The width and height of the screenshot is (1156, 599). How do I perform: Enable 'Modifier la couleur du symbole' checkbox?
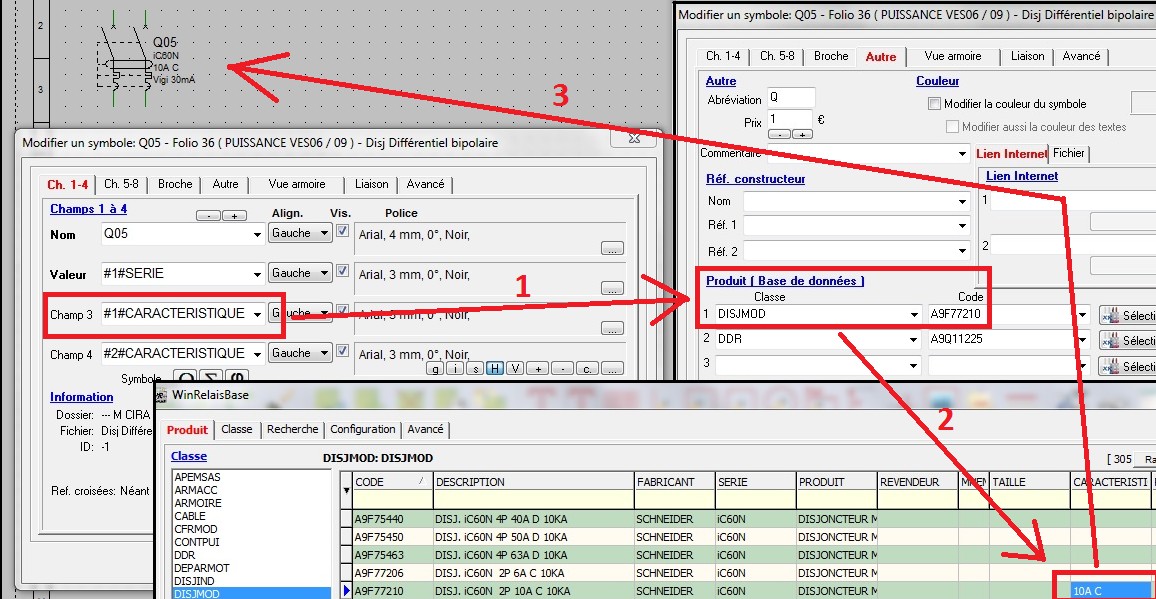[934, 104]
